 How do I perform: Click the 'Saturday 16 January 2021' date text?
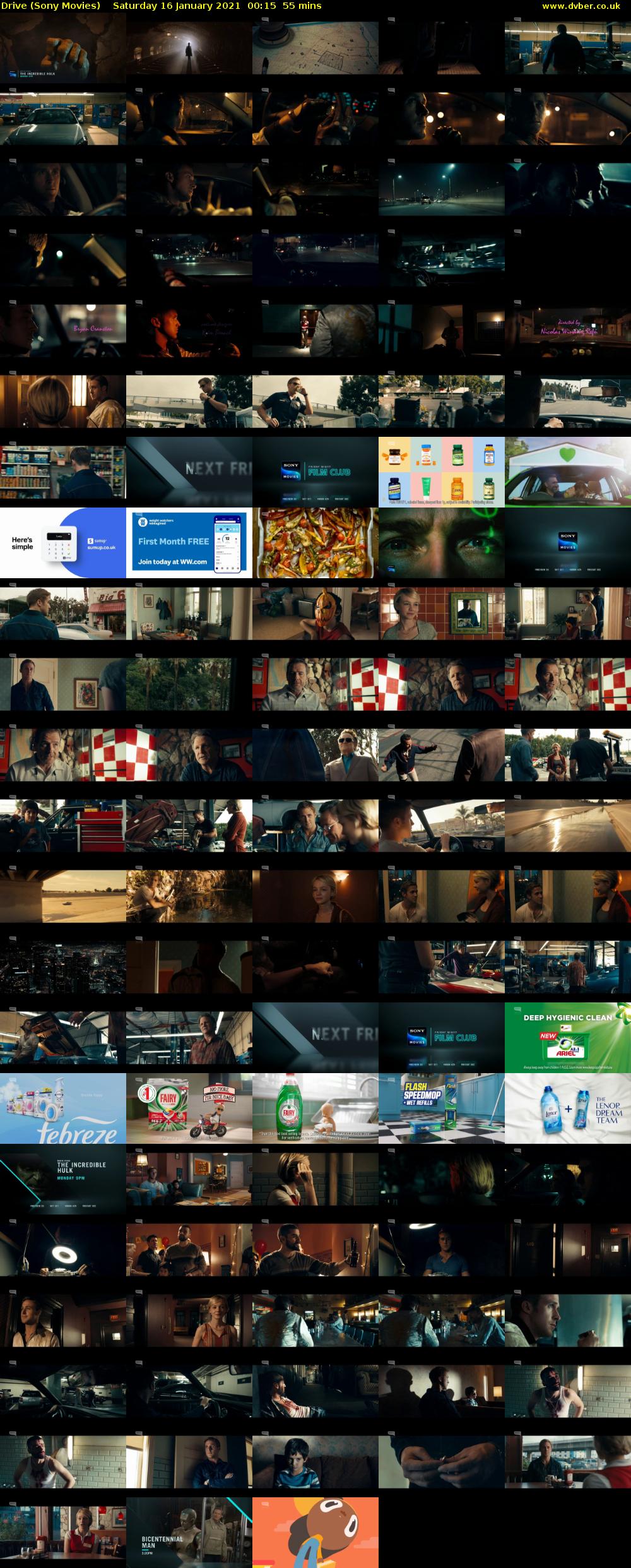[177, 6]
